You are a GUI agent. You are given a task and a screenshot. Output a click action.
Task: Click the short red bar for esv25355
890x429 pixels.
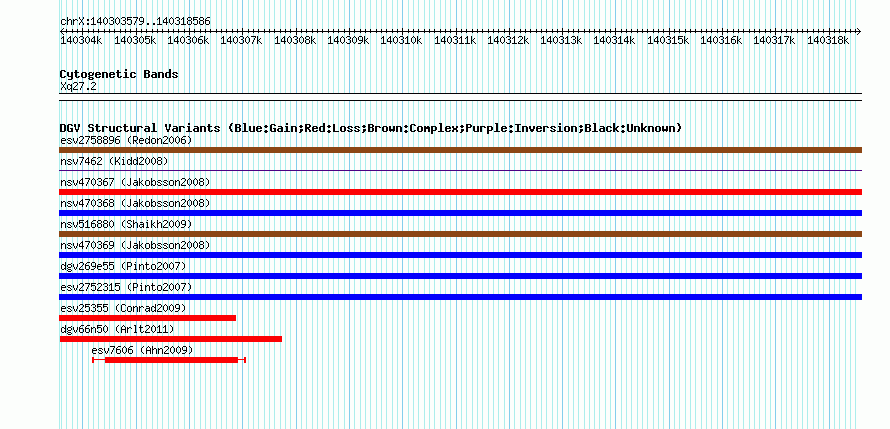click(x=148, y=318)
